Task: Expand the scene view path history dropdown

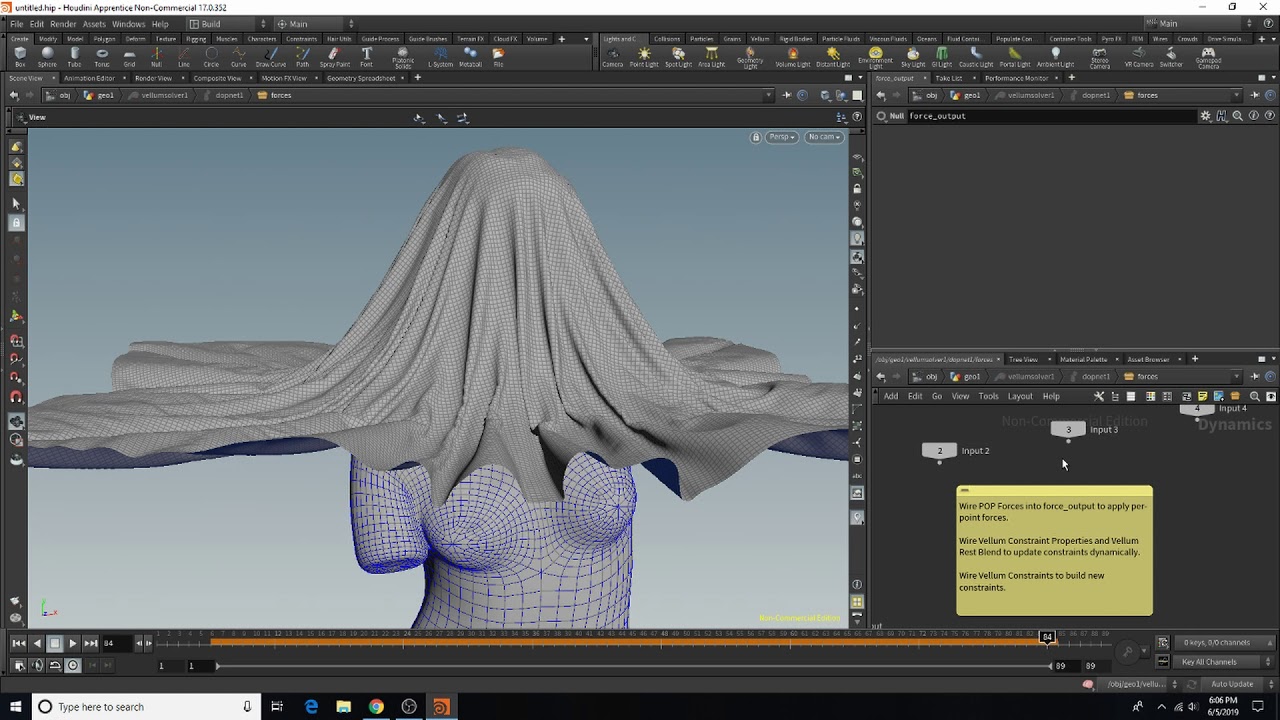Action: pos(768,95)
